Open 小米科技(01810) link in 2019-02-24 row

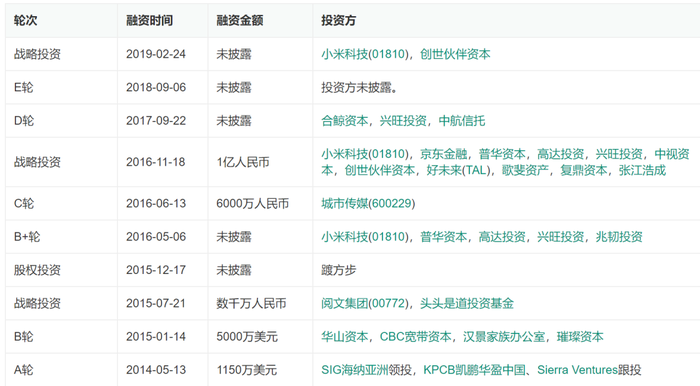tap(365, 54)
